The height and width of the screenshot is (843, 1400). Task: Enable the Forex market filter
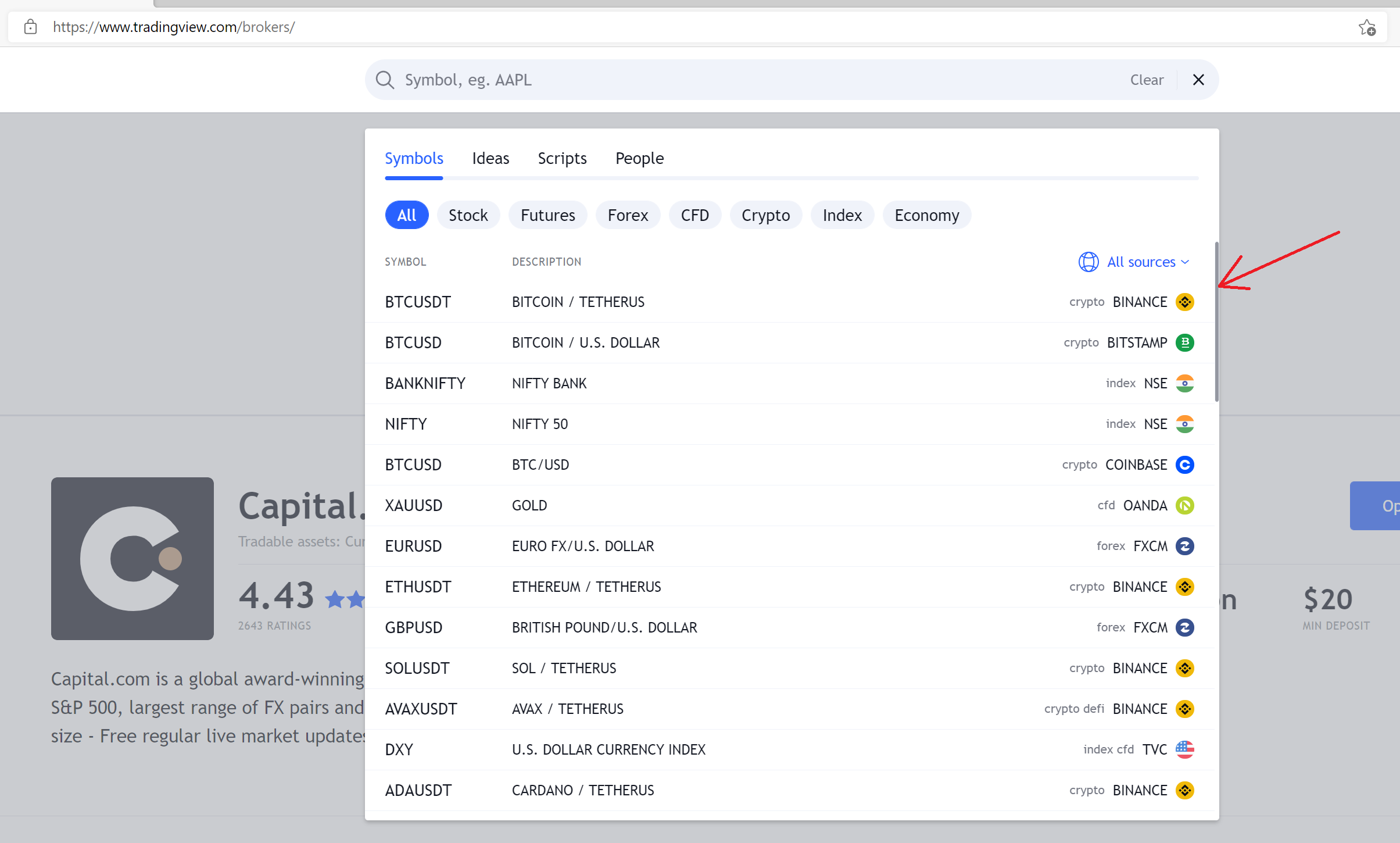[x=628, y=215]
